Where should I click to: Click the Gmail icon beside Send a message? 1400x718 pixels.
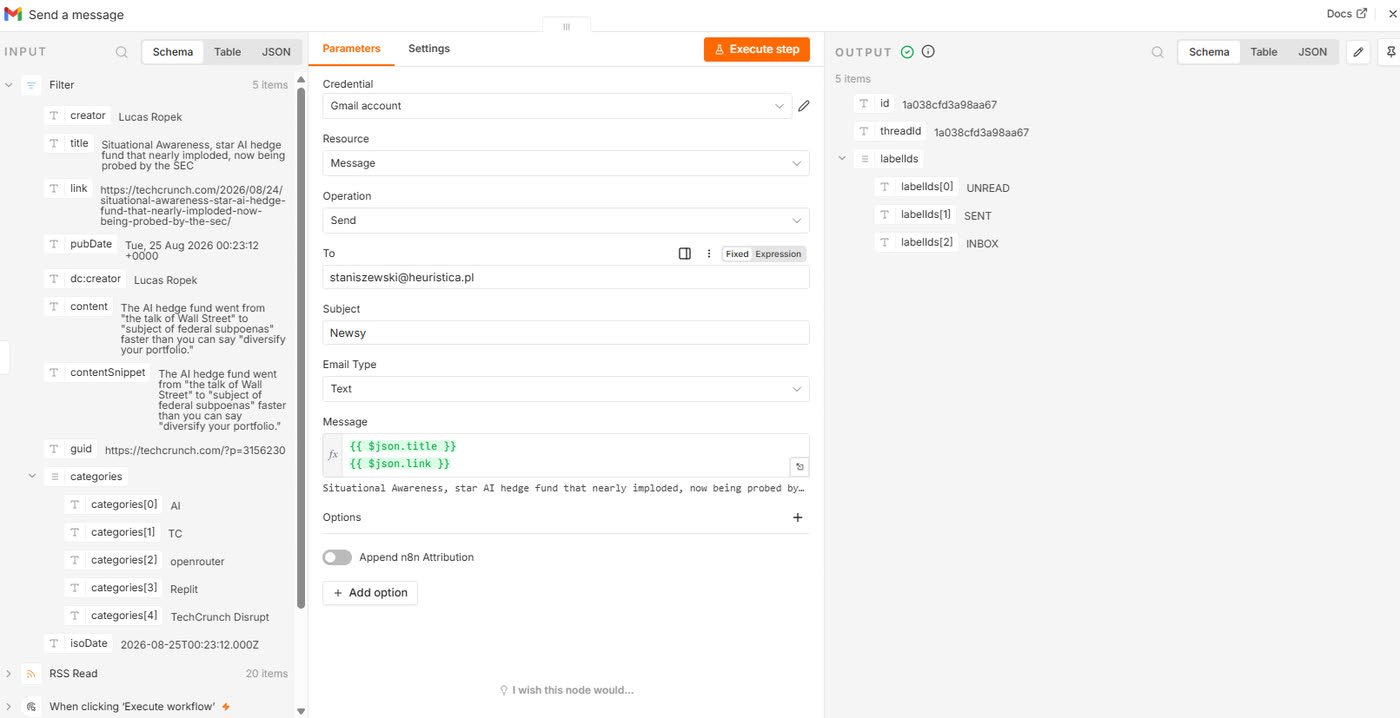(13, 14)
